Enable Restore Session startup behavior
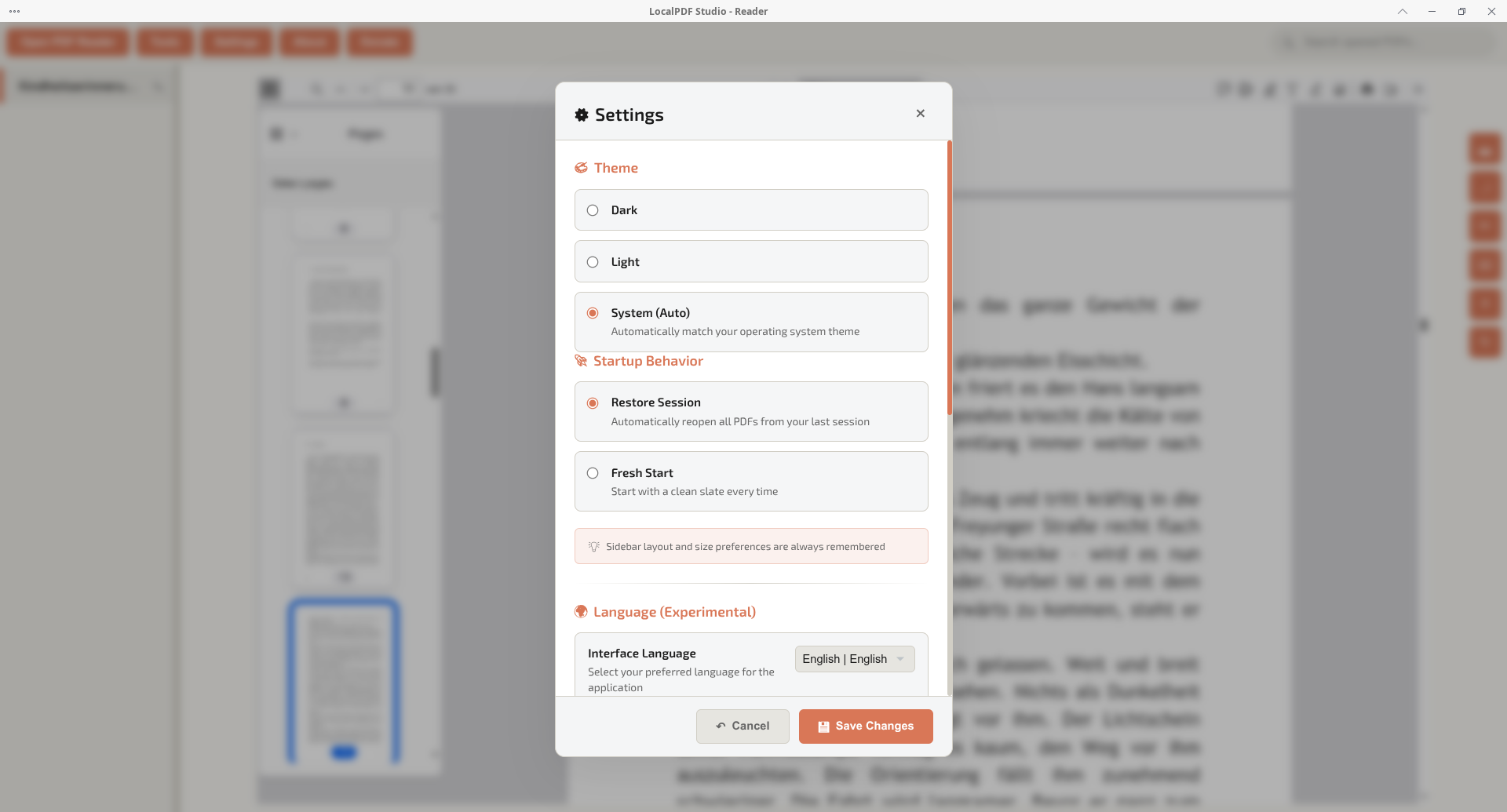 point(593,403)
